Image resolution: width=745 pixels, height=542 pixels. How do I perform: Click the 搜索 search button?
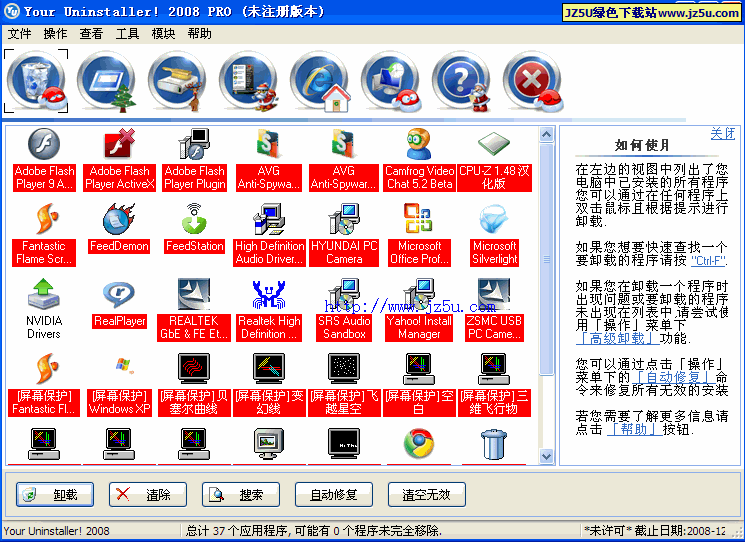click(x=241, y=494)
